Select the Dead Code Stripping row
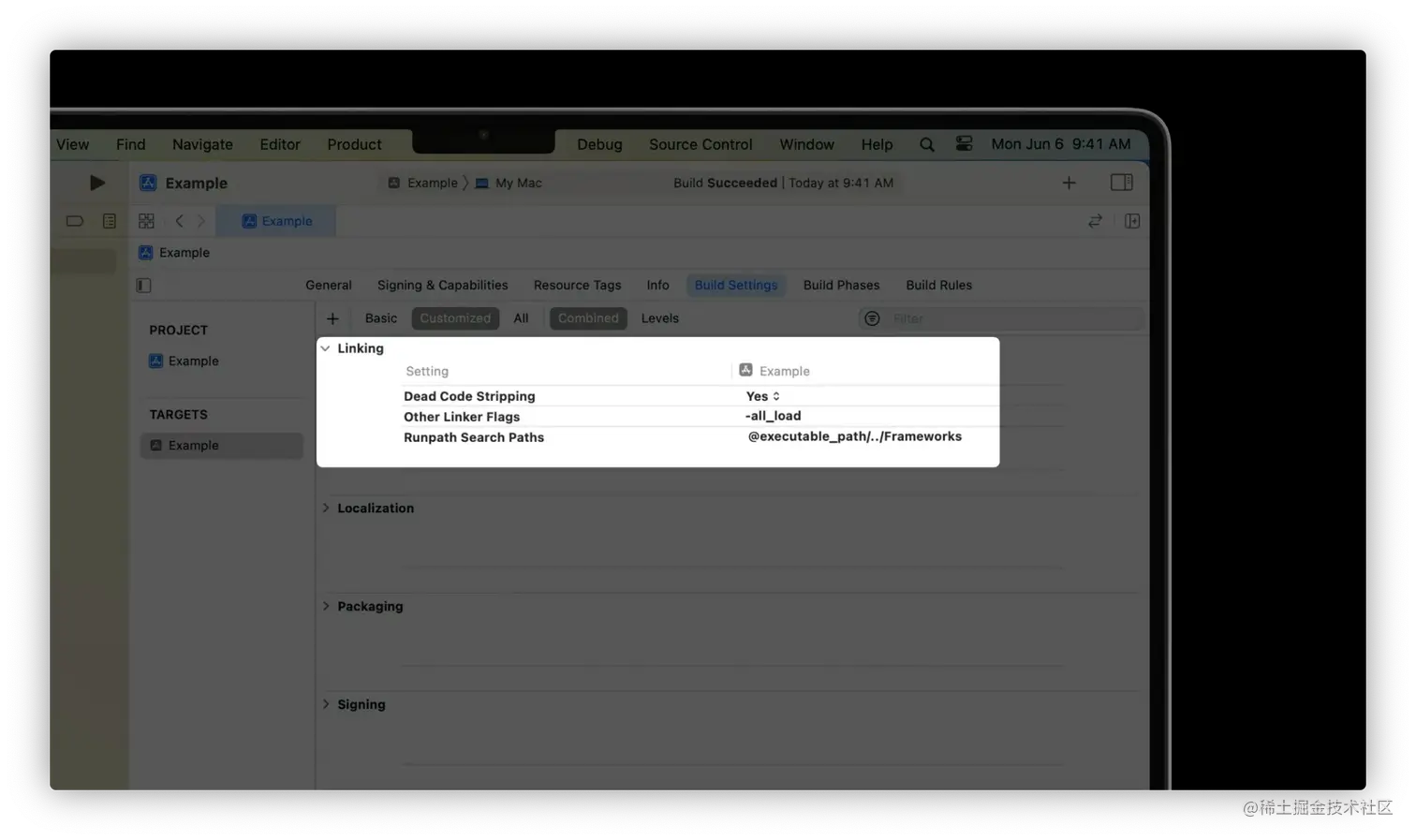This screenshot has width=1416, height=840. tap(700, 396)
